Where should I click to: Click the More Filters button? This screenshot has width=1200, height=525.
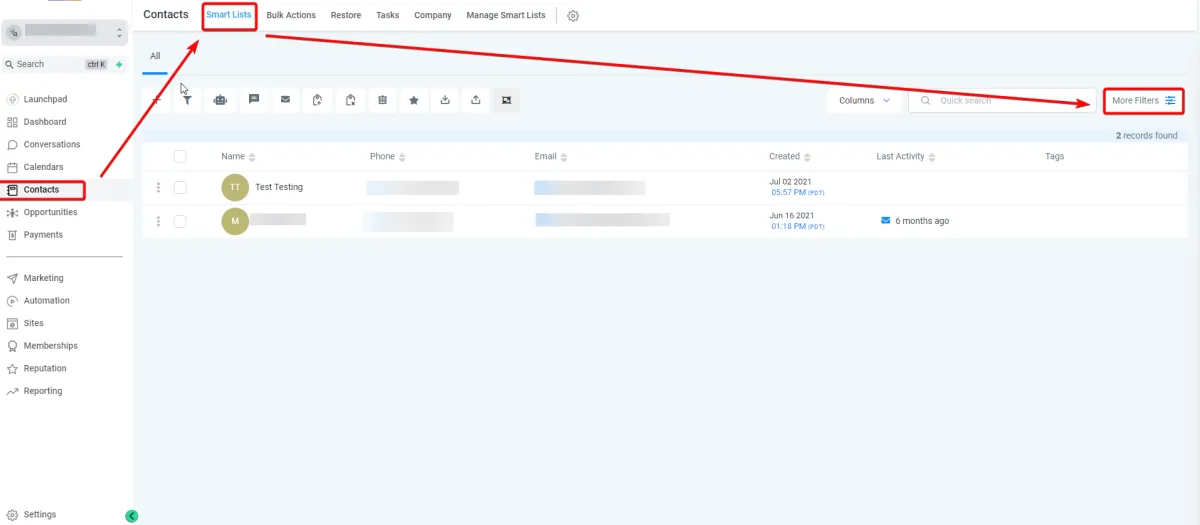click(1144, 100)
